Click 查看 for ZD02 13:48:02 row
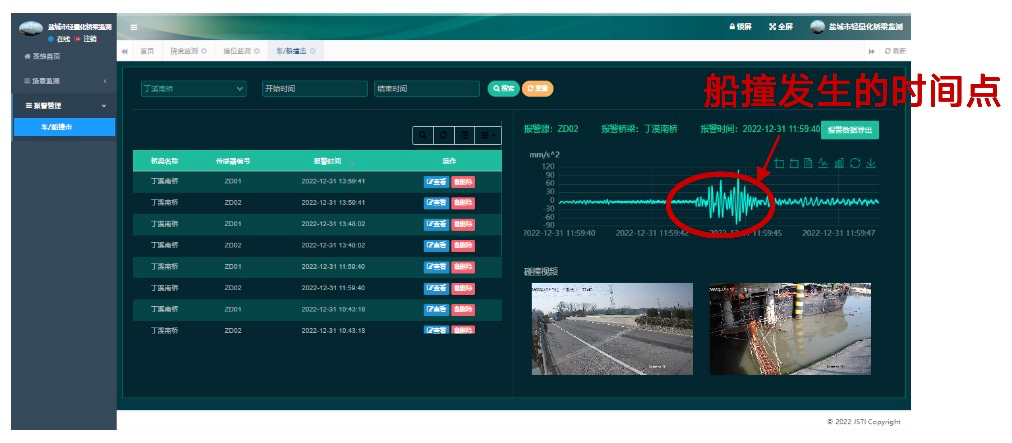 tap(436, 245)
